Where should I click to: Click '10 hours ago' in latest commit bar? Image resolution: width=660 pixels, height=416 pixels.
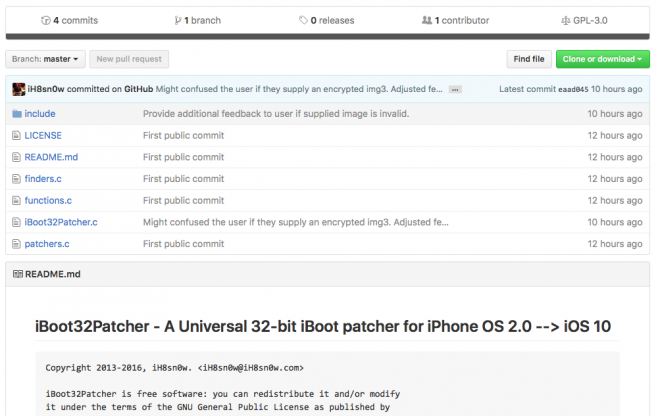[x=617, y=89]
